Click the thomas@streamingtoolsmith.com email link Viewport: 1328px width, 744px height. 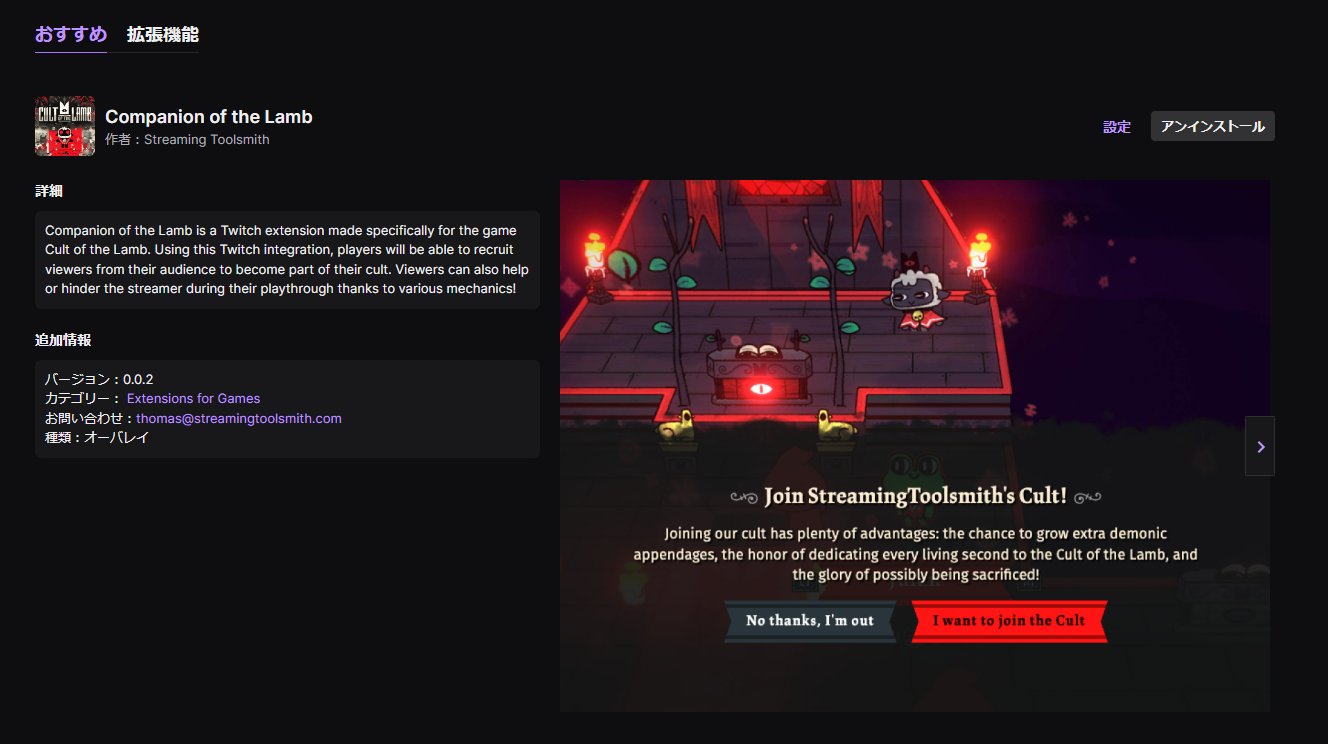coord(239,418)
